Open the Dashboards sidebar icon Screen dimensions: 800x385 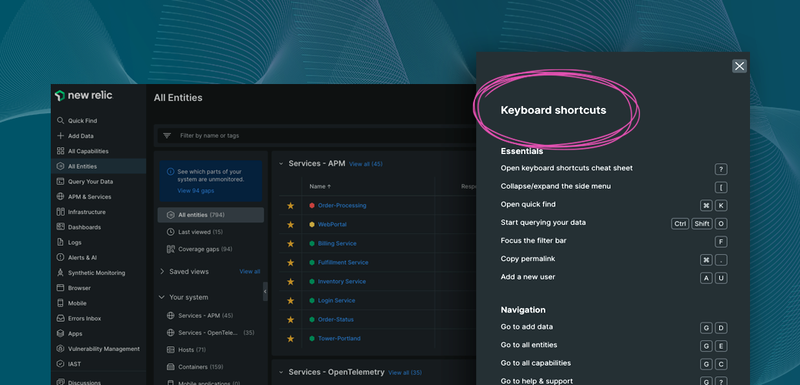pos(60,227)
